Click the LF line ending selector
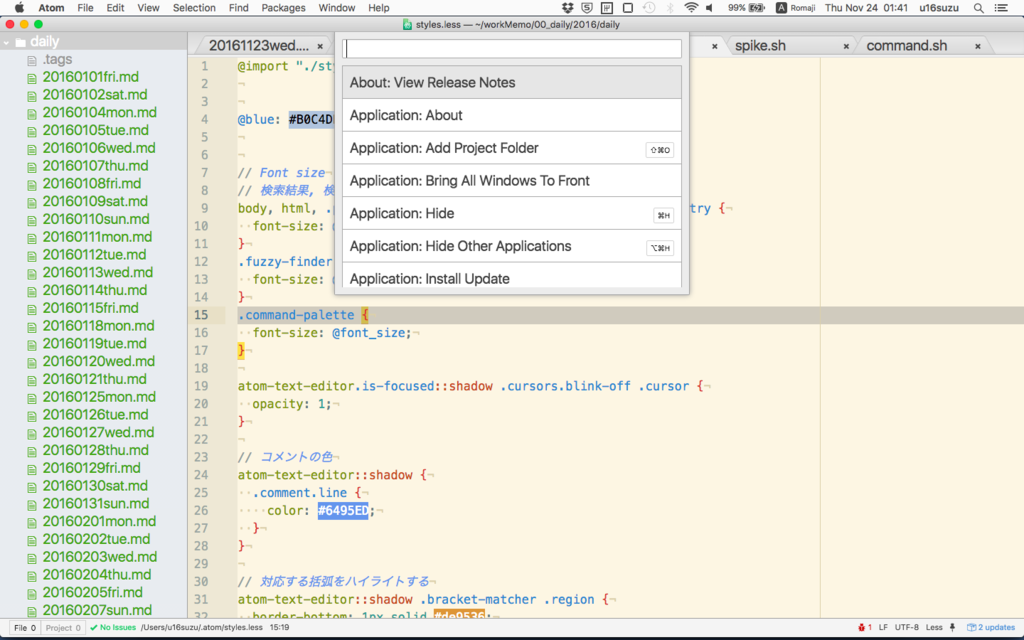 883,628
